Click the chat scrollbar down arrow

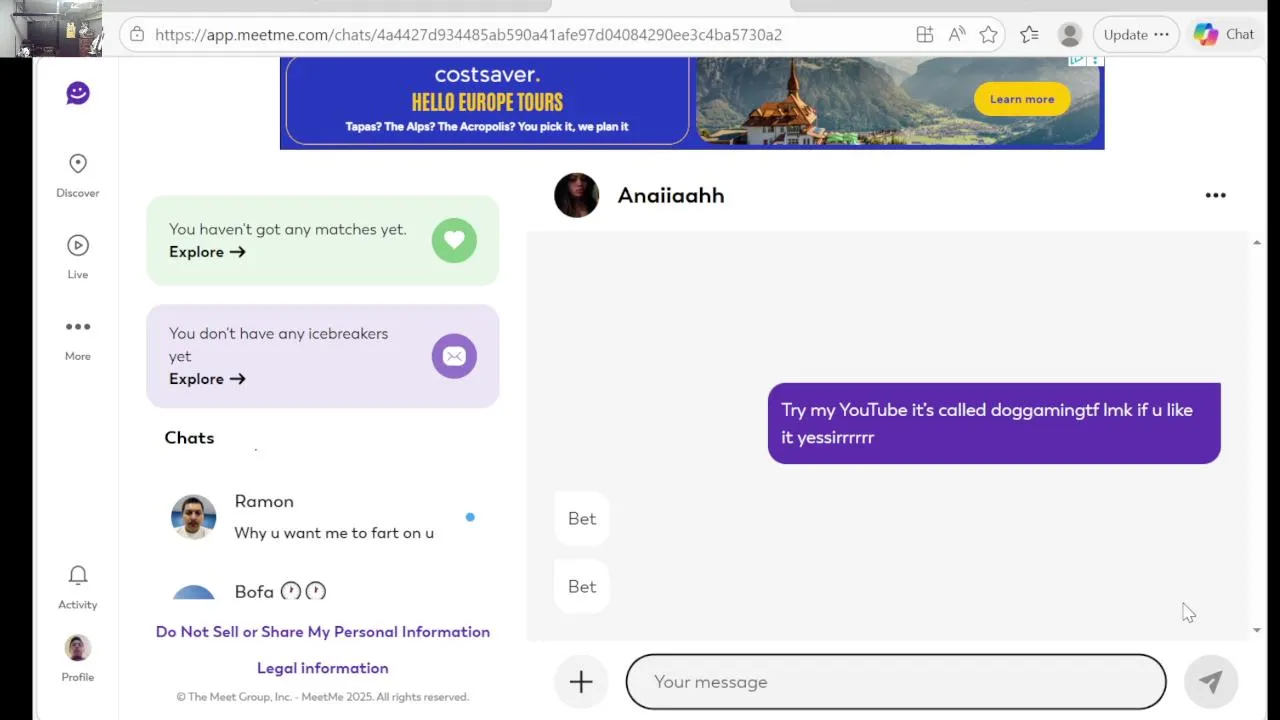coord(1257,630)
